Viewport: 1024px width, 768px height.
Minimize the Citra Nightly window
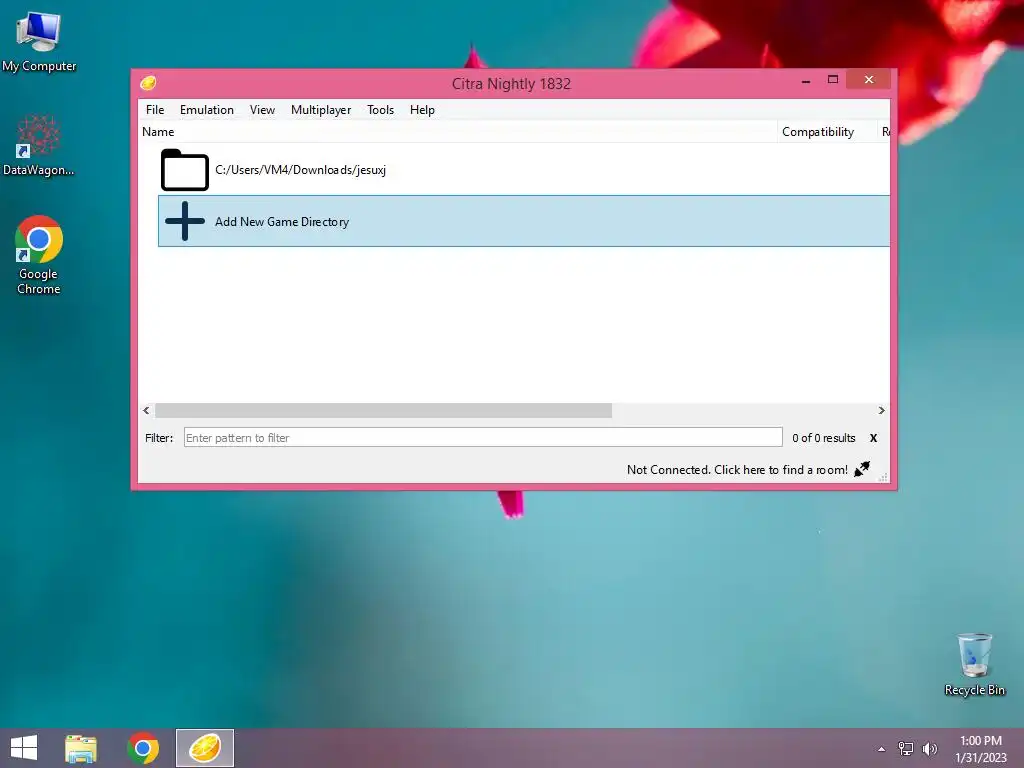pyautogui.click(x=806, y=80)
